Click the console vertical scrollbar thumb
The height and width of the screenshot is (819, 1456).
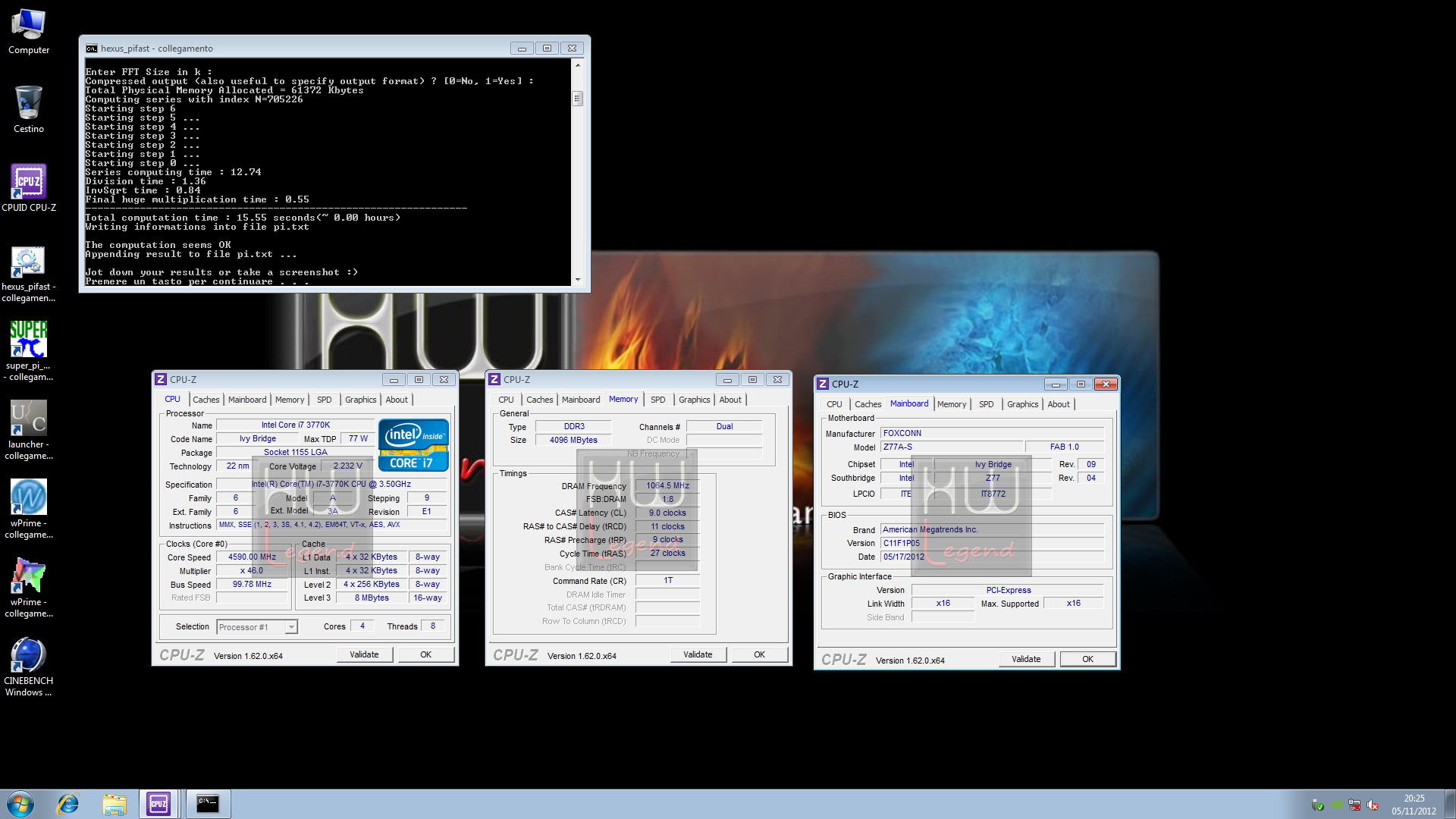point(578,99)
